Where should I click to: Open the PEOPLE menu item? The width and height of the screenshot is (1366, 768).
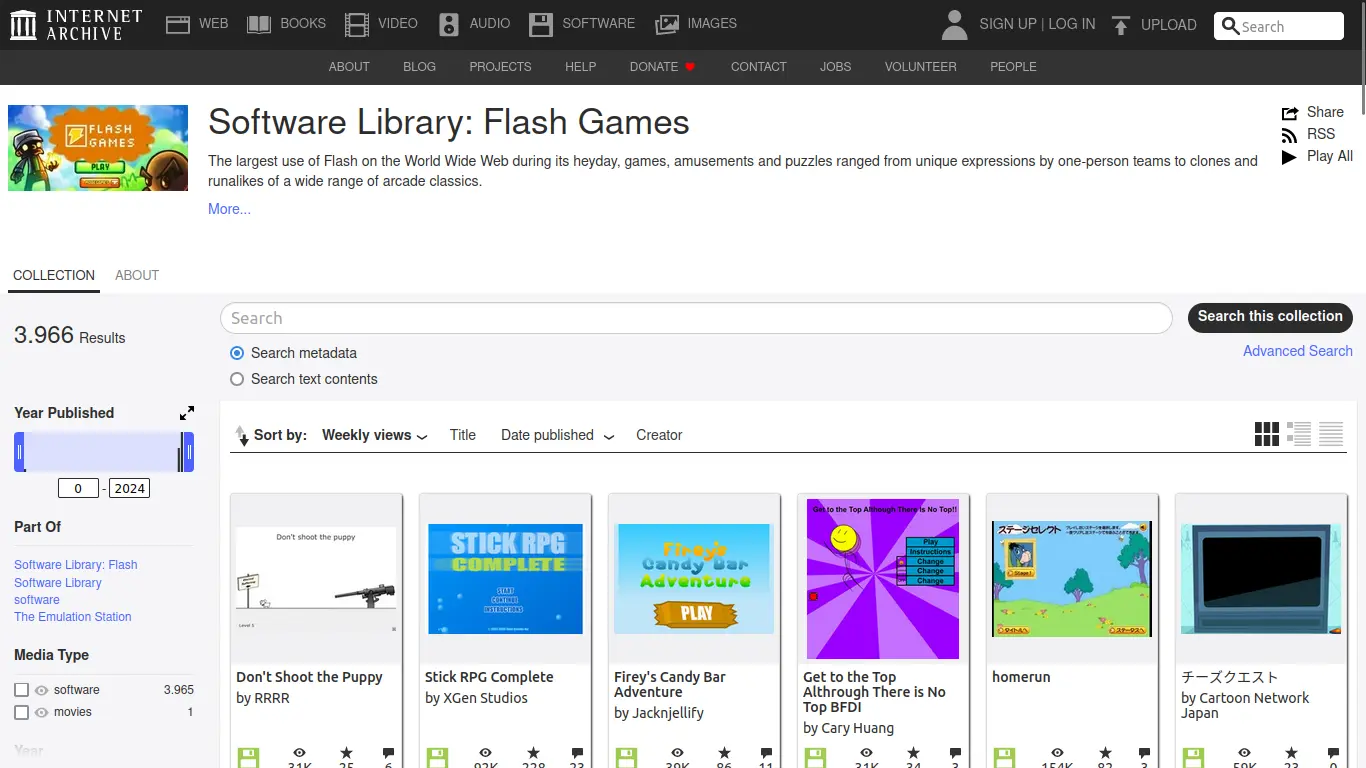(x=1013, y=67)
